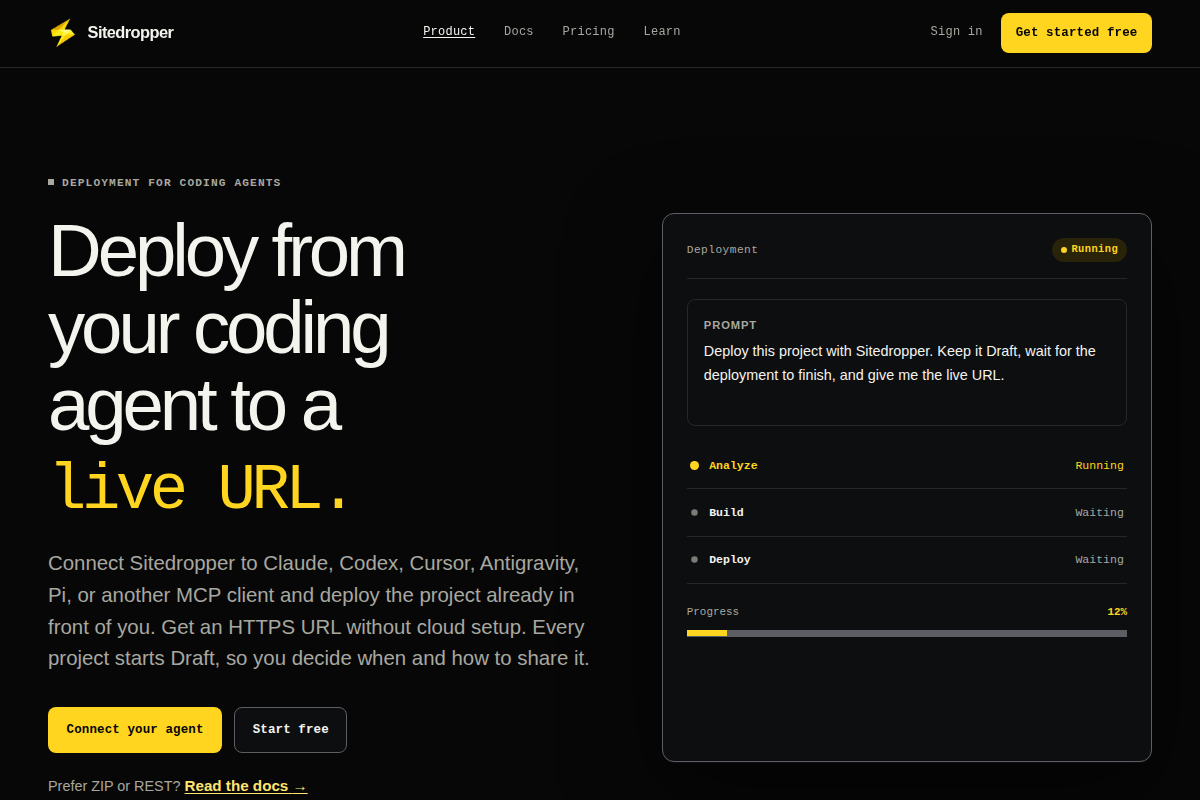Click the Sitedropper brand name
Viewport: 1200px width, 800px height.
point(130,33)
